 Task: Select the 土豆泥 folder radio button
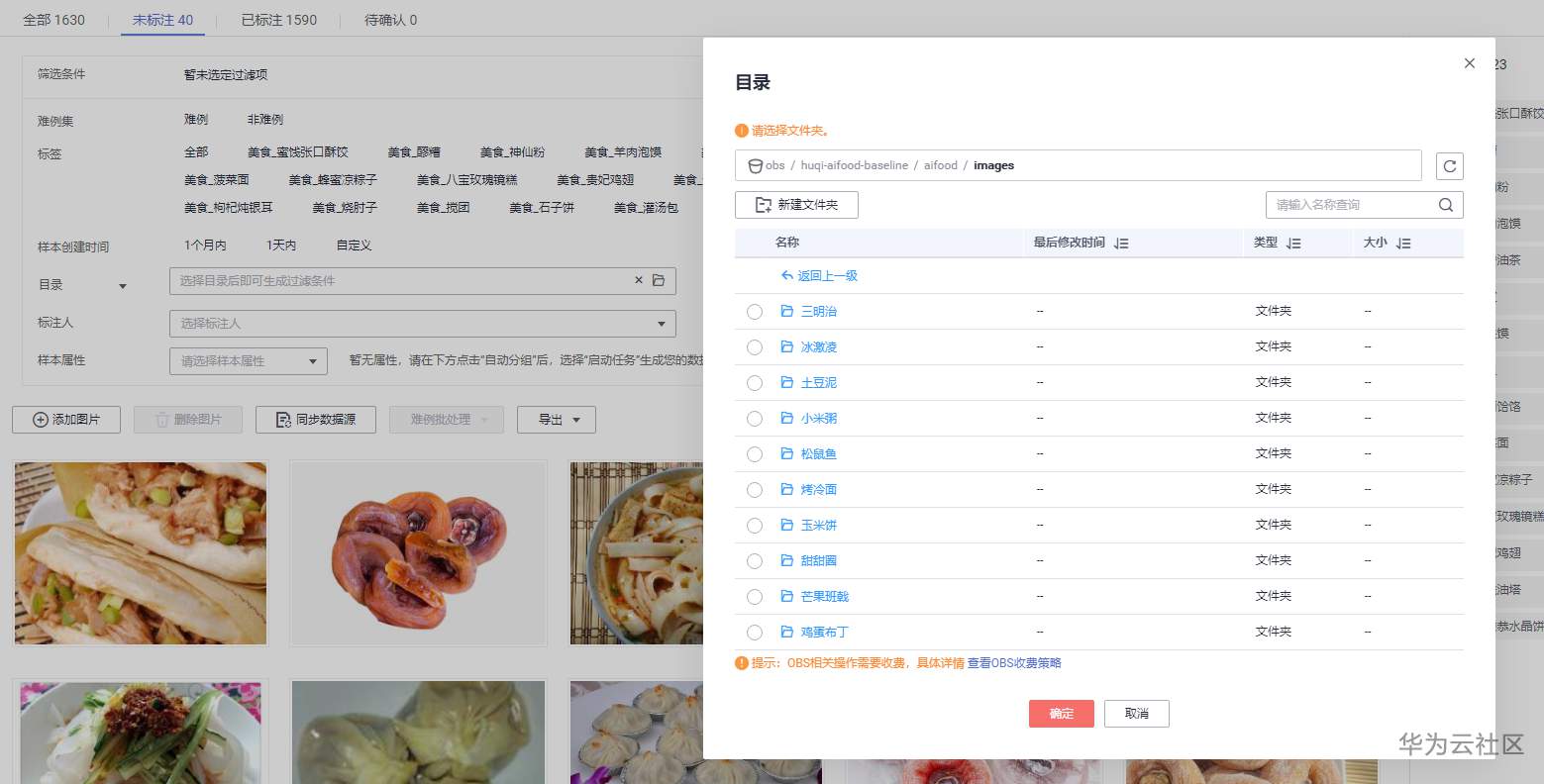point(755,383)
